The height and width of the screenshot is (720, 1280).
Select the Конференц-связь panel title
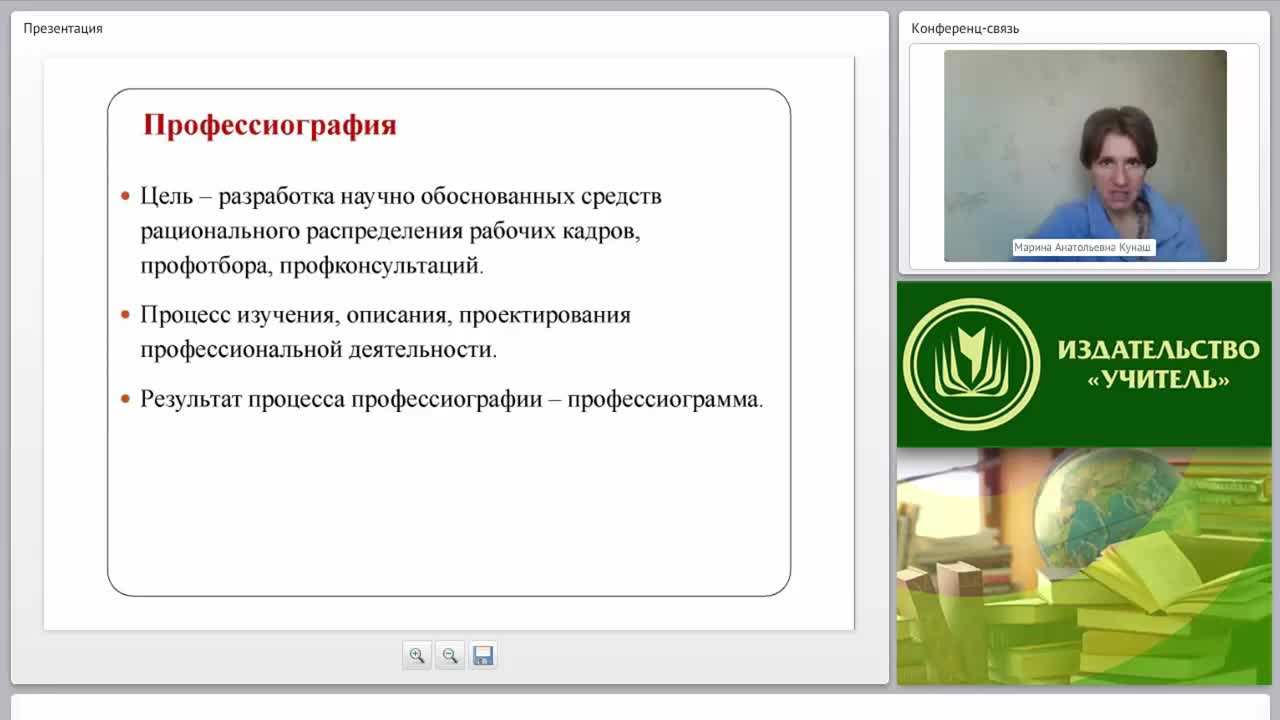tap(965, 28)
